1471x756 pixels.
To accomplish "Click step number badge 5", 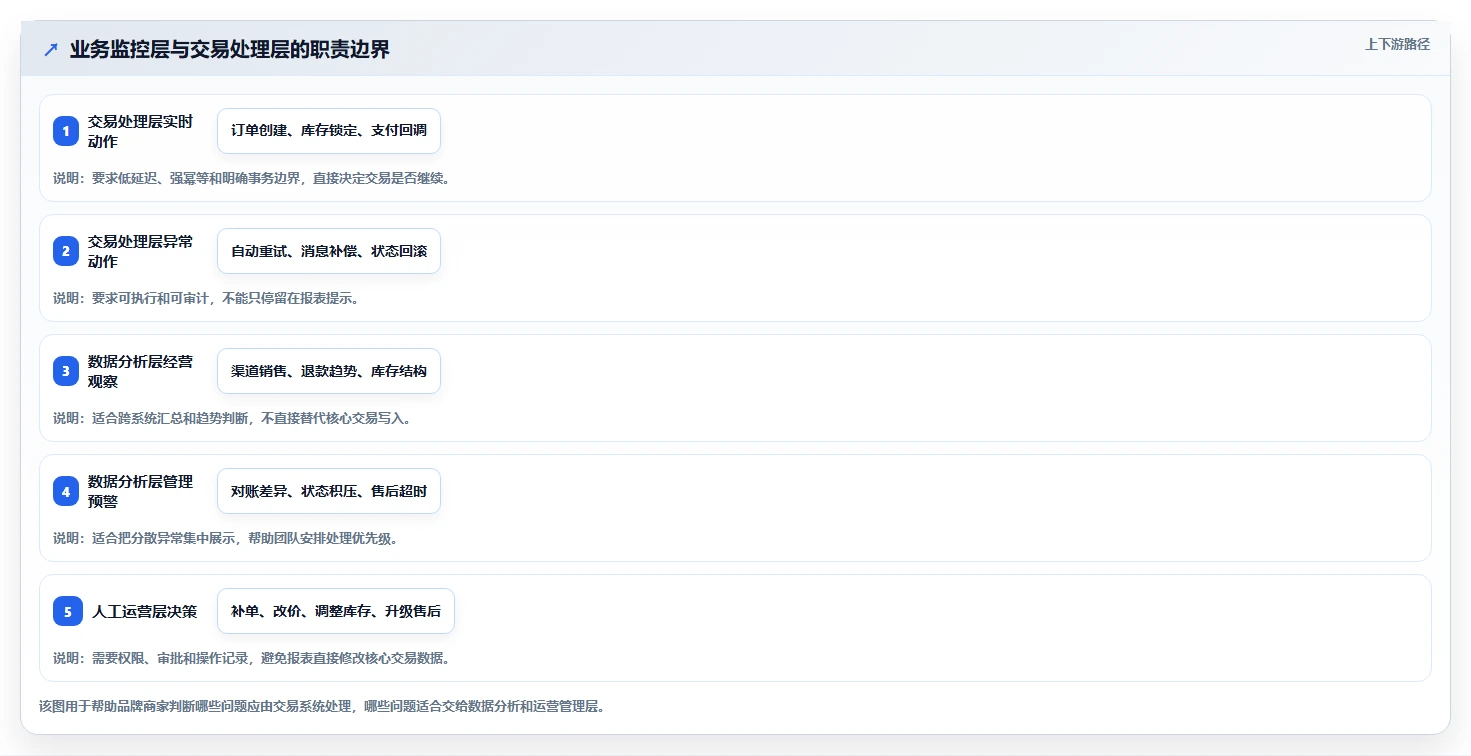I will 68,611.
